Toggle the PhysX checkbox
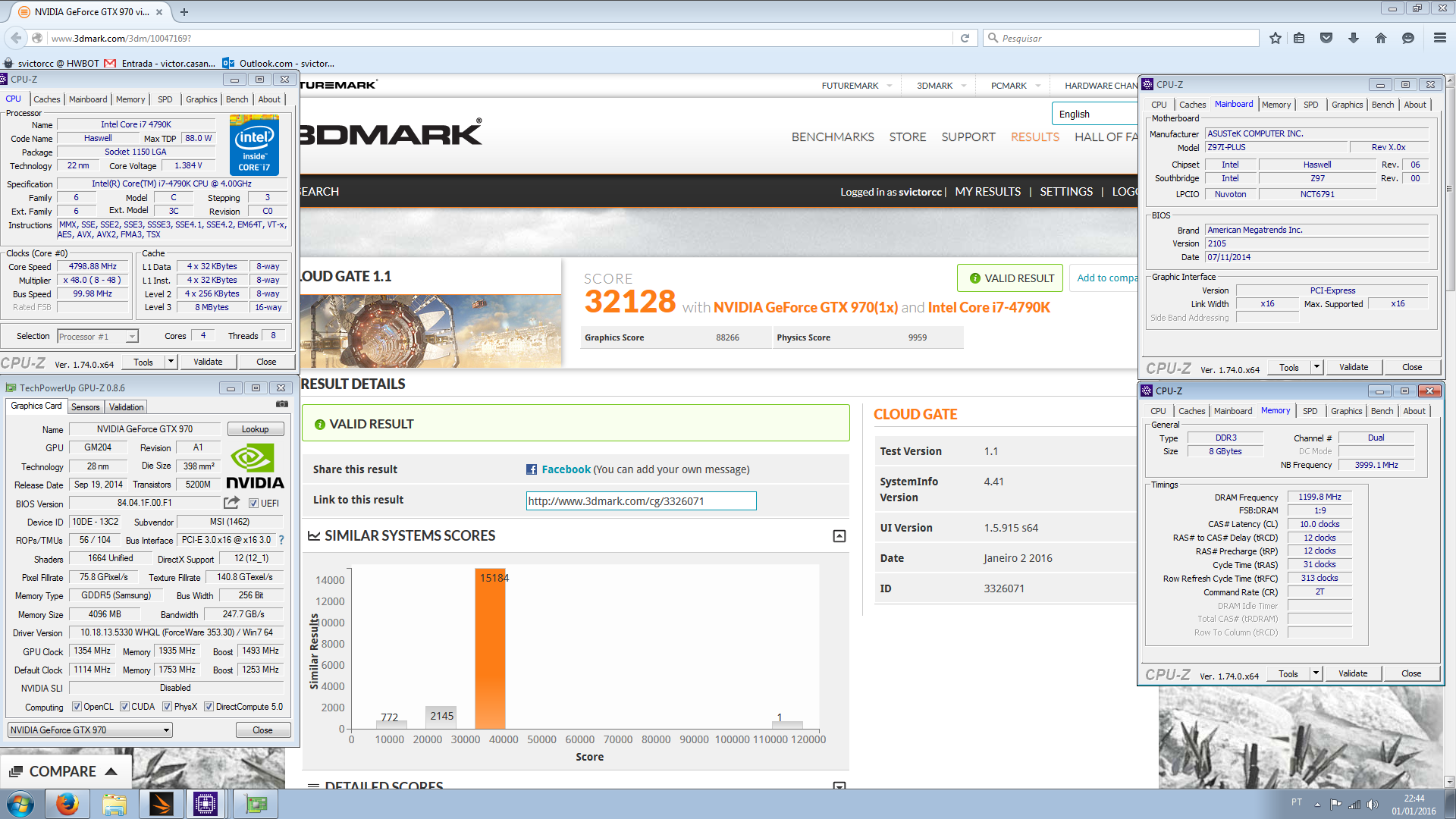1456x819 pixels. 167,707
